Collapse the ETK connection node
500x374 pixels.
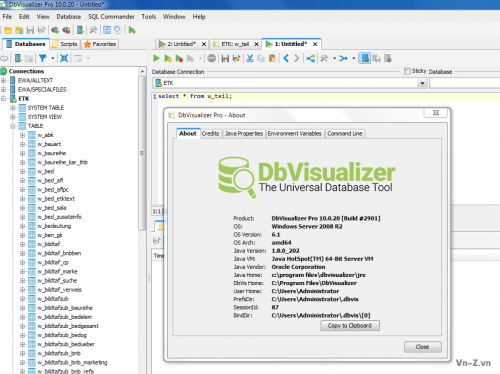pos(3,99)
